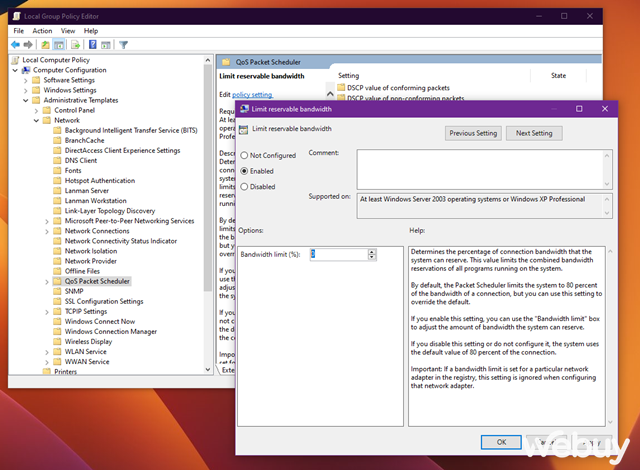The width and height of the screenshot is (640, 470).
Task: Click the Bandwidth limit spinner up arrow
Action: coord(373,251)
